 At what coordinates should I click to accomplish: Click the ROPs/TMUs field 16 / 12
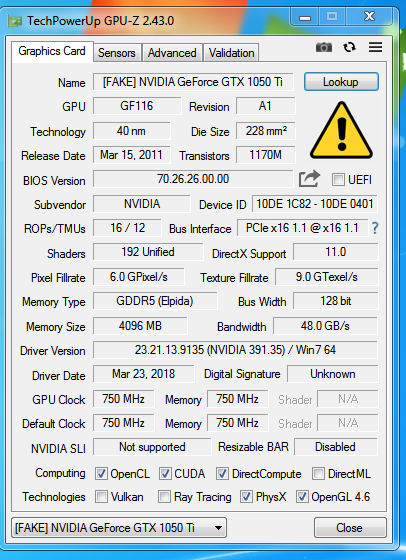coord(127,228)
